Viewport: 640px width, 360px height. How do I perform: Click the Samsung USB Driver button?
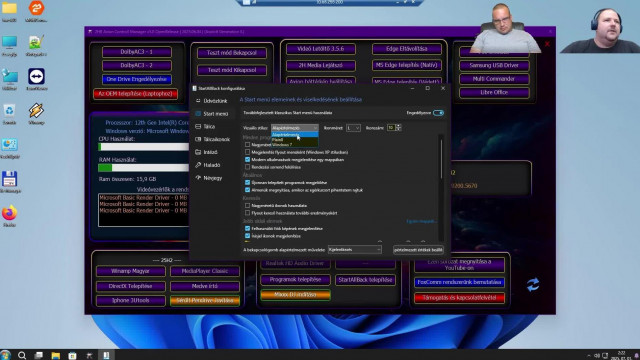pyautogui.click(x=494, y=65)
